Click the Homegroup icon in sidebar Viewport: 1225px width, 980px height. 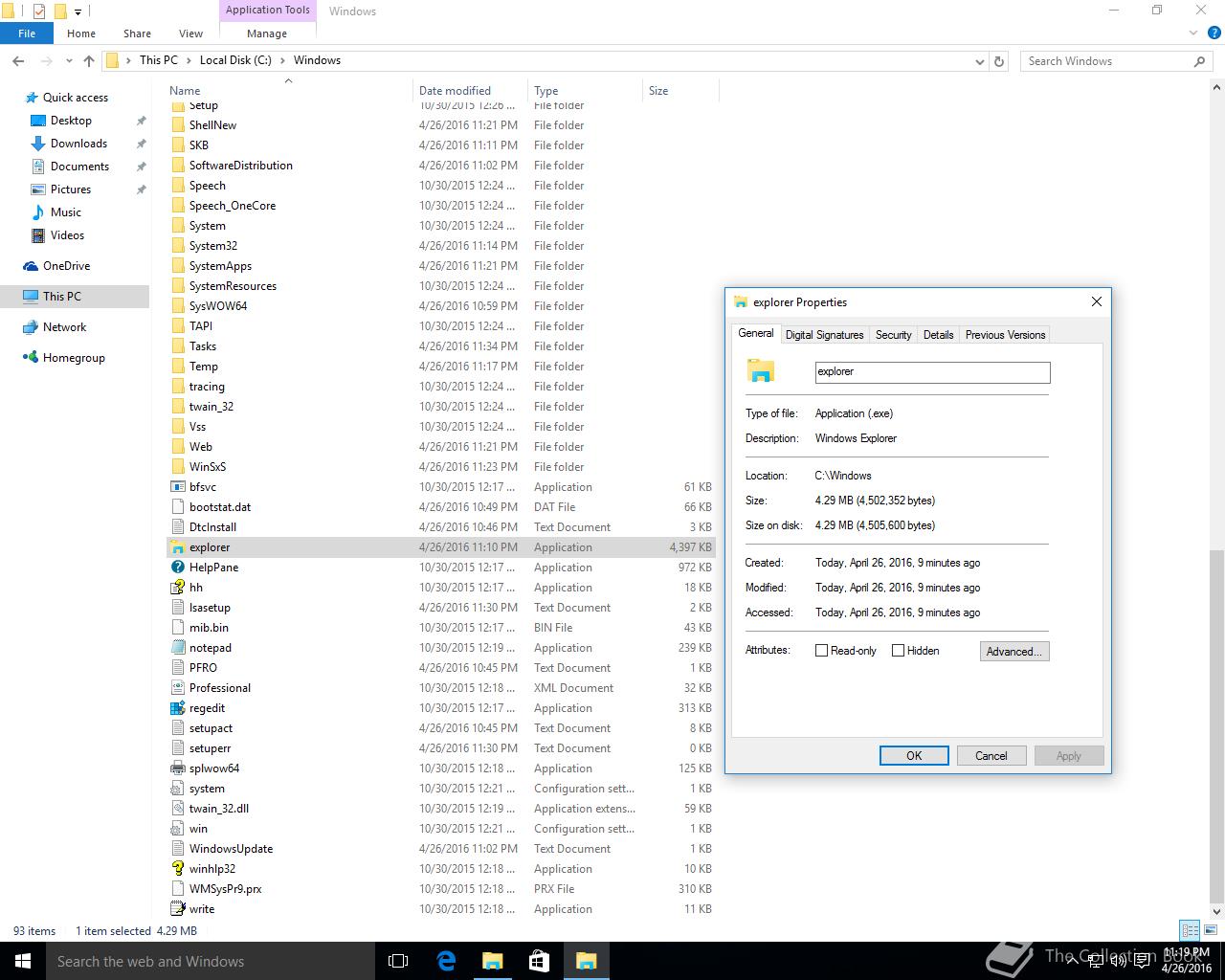click(x=31, y=358)
